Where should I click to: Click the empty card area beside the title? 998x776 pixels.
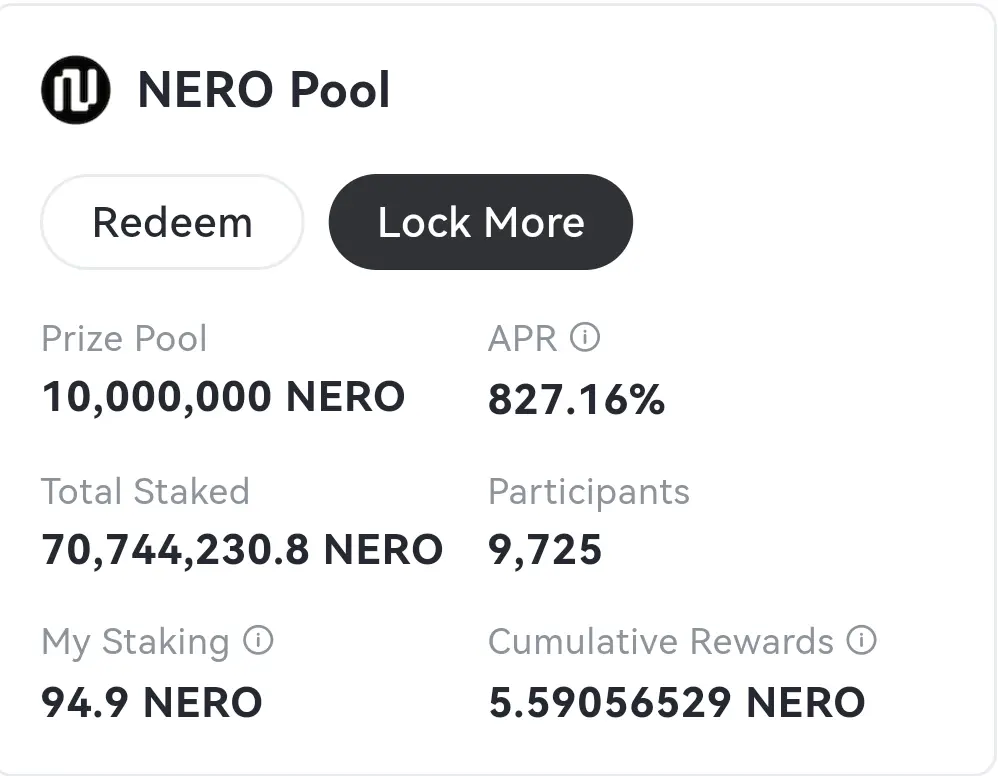[x=687, y=90]
